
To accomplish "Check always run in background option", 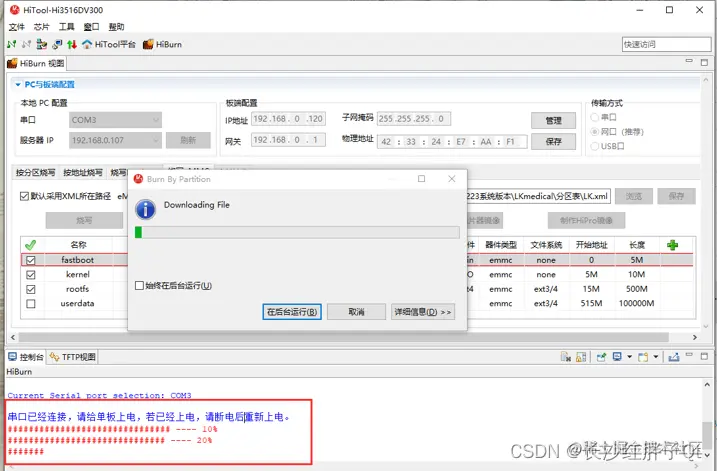I will tap(139, 285).
